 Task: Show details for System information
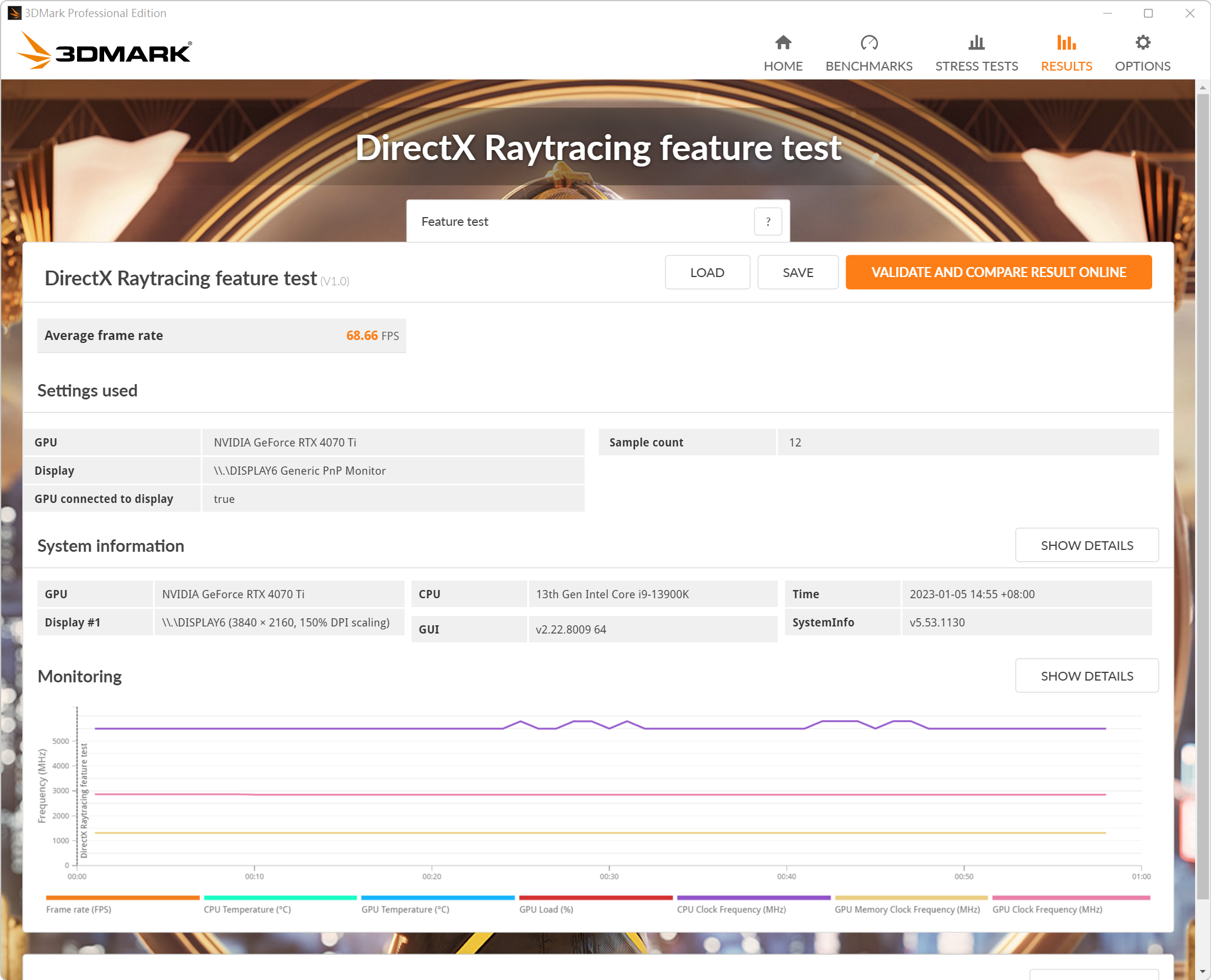1087,545
